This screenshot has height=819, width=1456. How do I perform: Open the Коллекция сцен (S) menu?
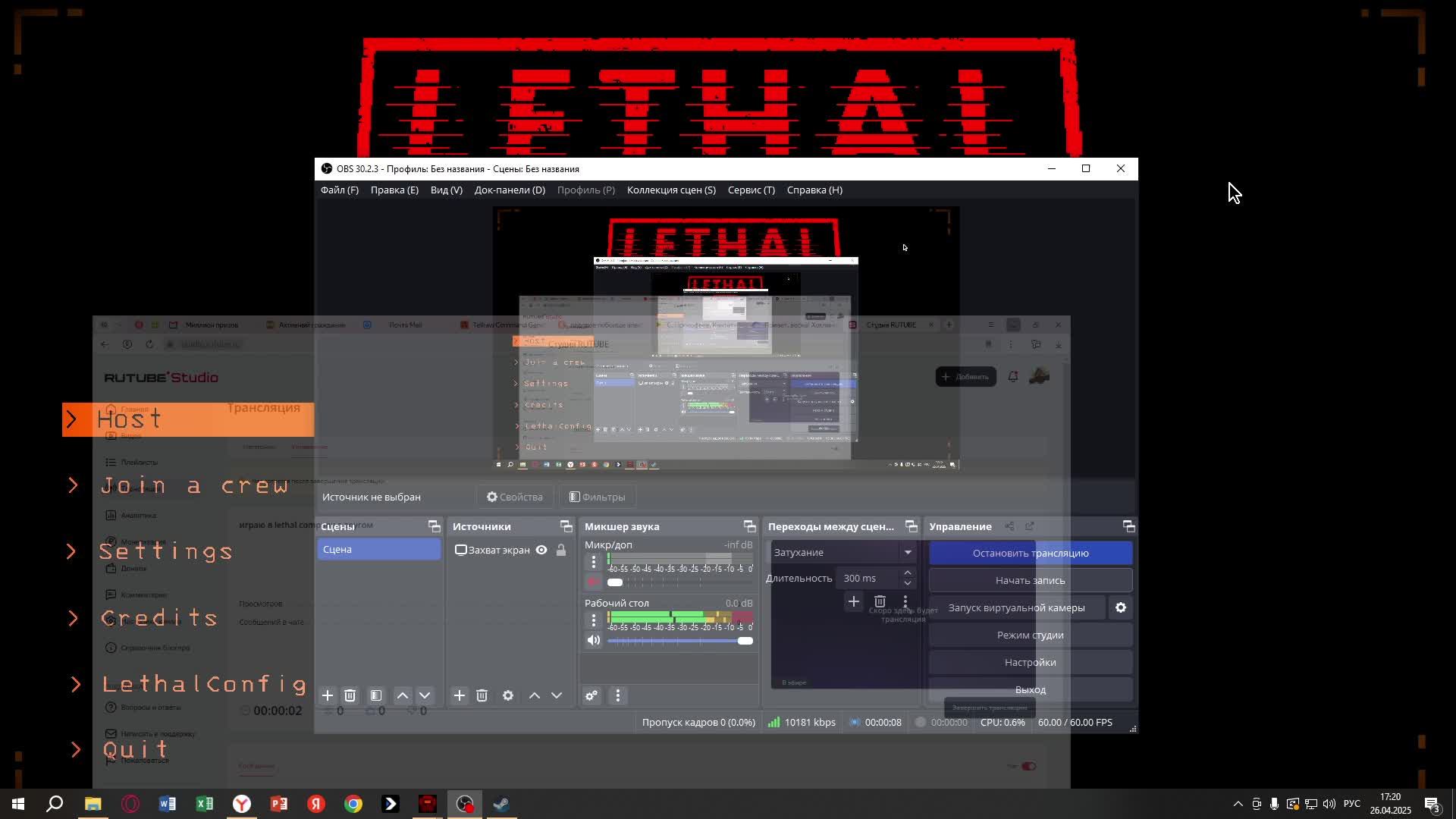pyautogui.click(x=671, y=190)
